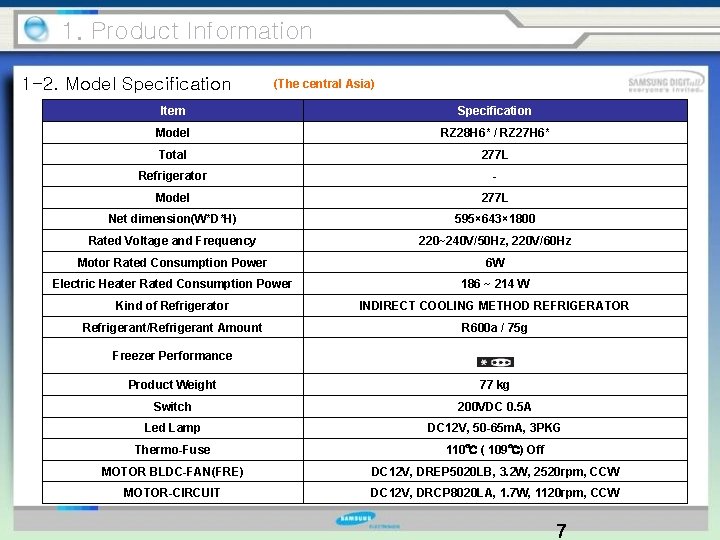Select the 'R600a / 75g' value
The height and width of the screenshot is (540, 720).
495,328
